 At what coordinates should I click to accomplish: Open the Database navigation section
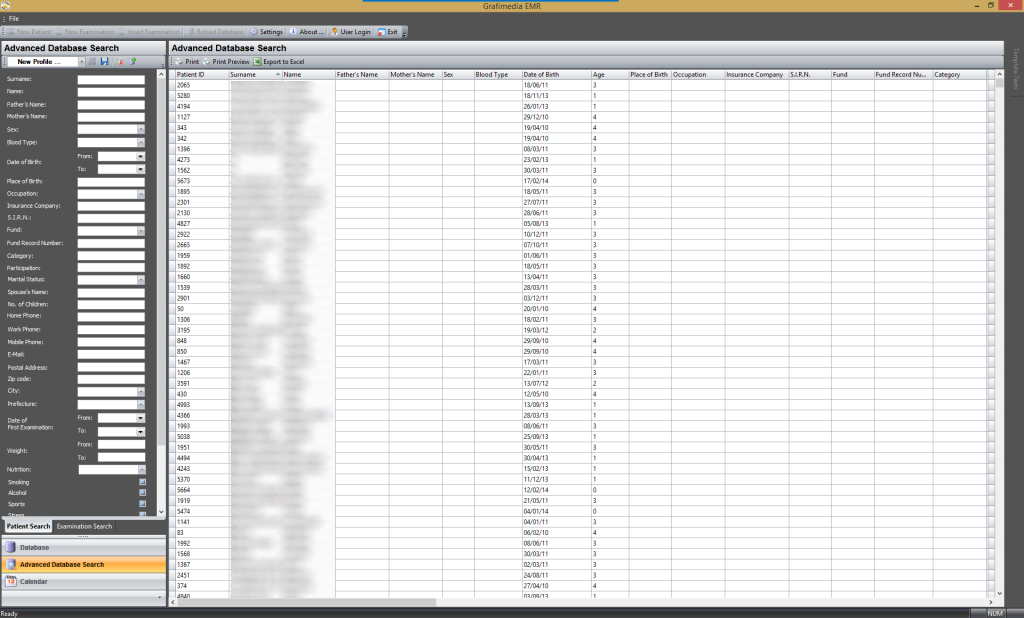point(34,548)
